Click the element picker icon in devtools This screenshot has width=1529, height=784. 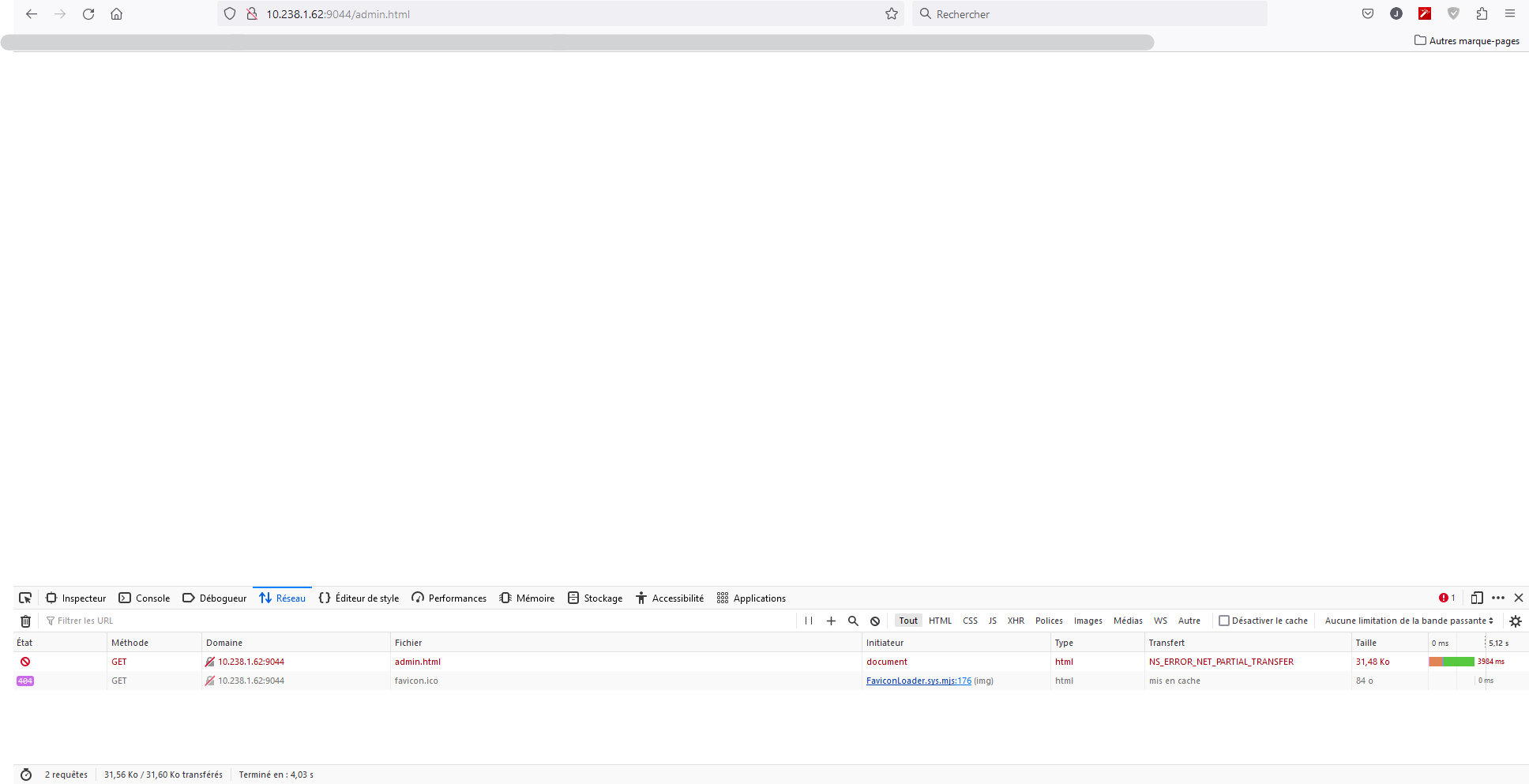[25, 598]
